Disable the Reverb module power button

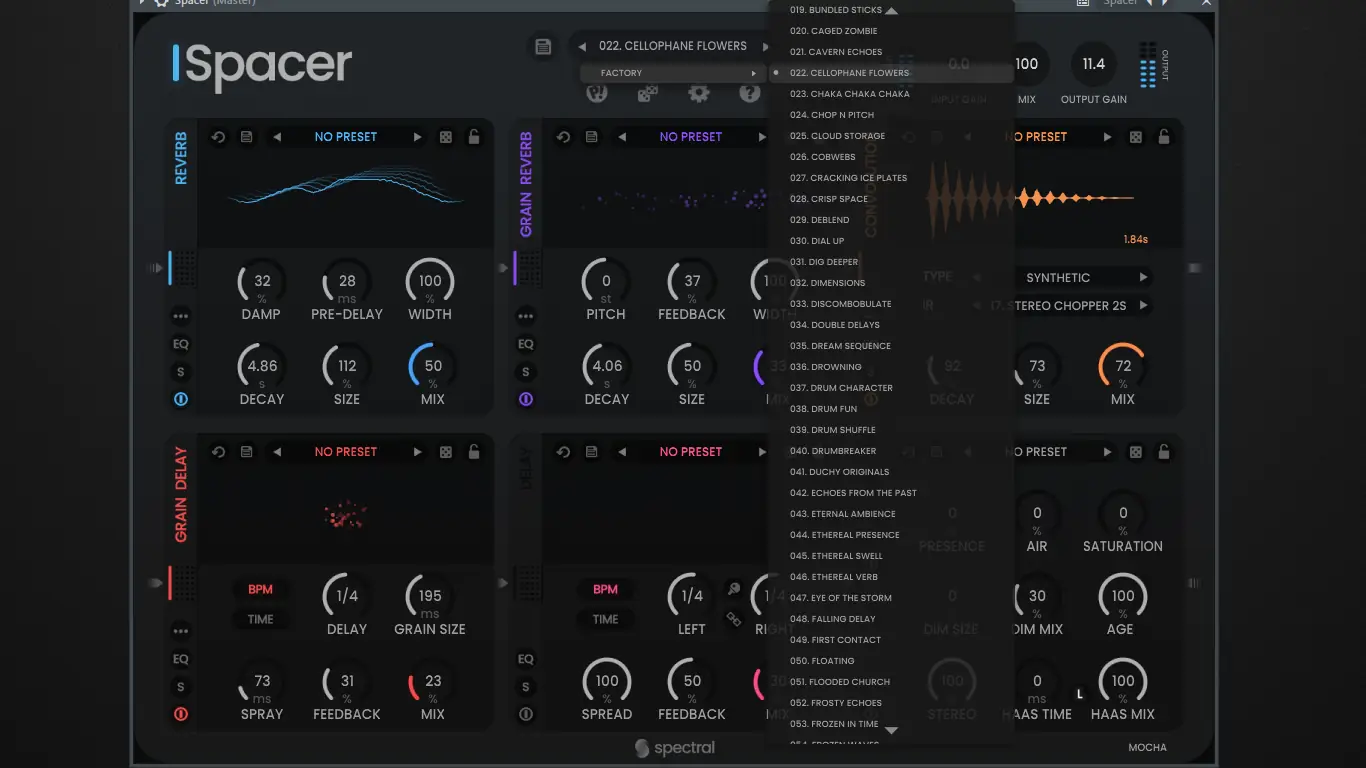pos(181,399)
